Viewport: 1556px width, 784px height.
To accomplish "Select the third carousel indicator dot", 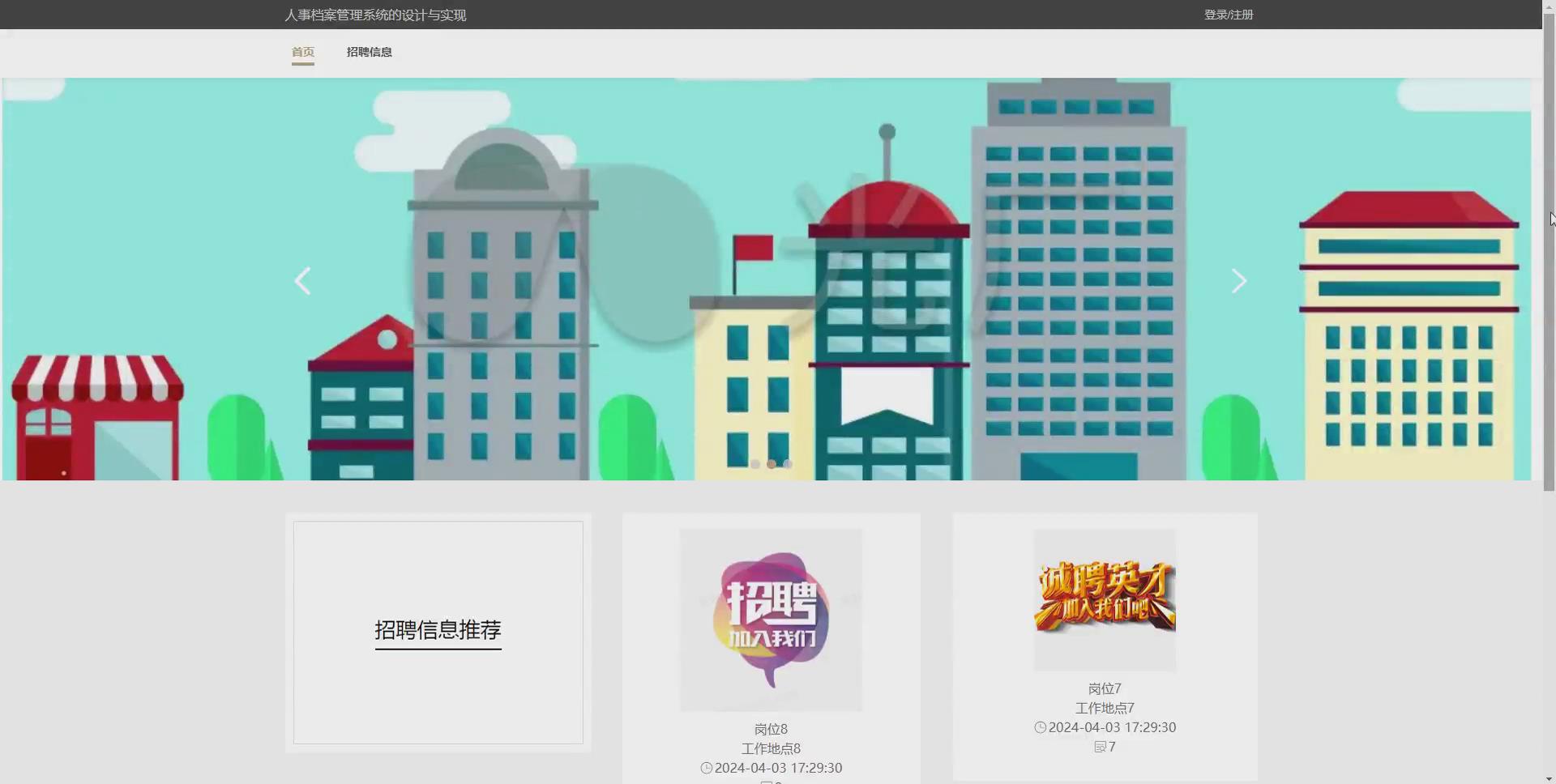I will (788, 463).
